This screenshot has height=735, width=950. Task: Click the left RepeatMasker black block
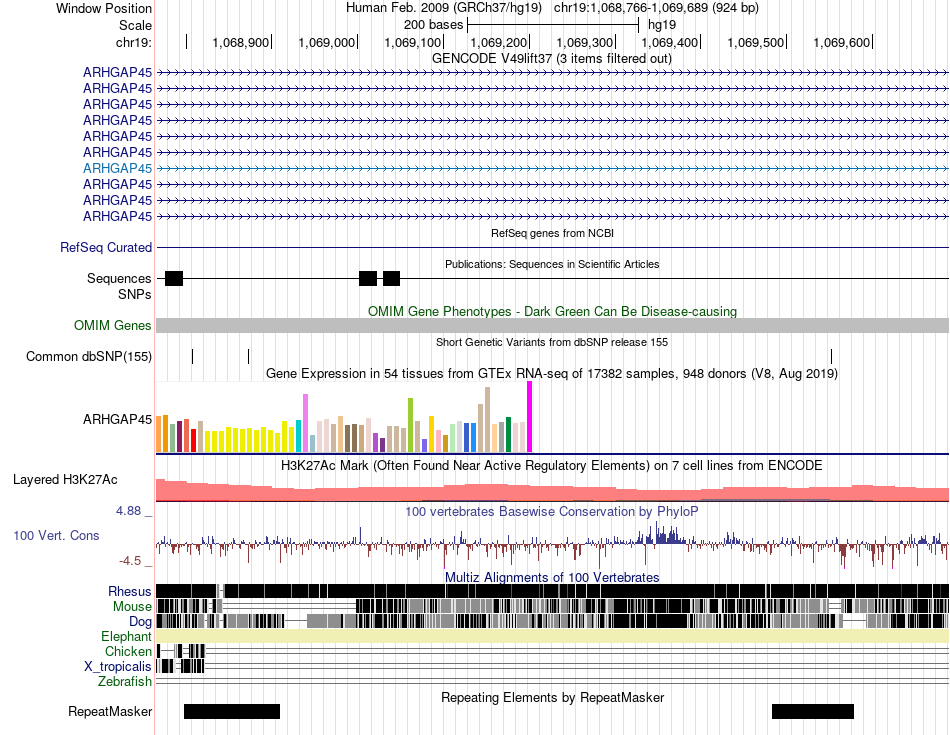232,711
